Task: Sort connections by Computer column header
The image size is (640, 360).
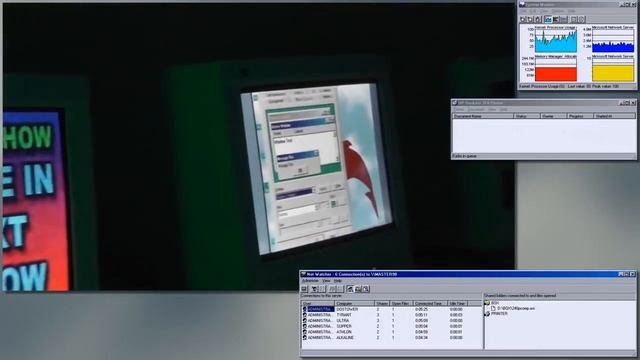Action: tap(354, 303)
